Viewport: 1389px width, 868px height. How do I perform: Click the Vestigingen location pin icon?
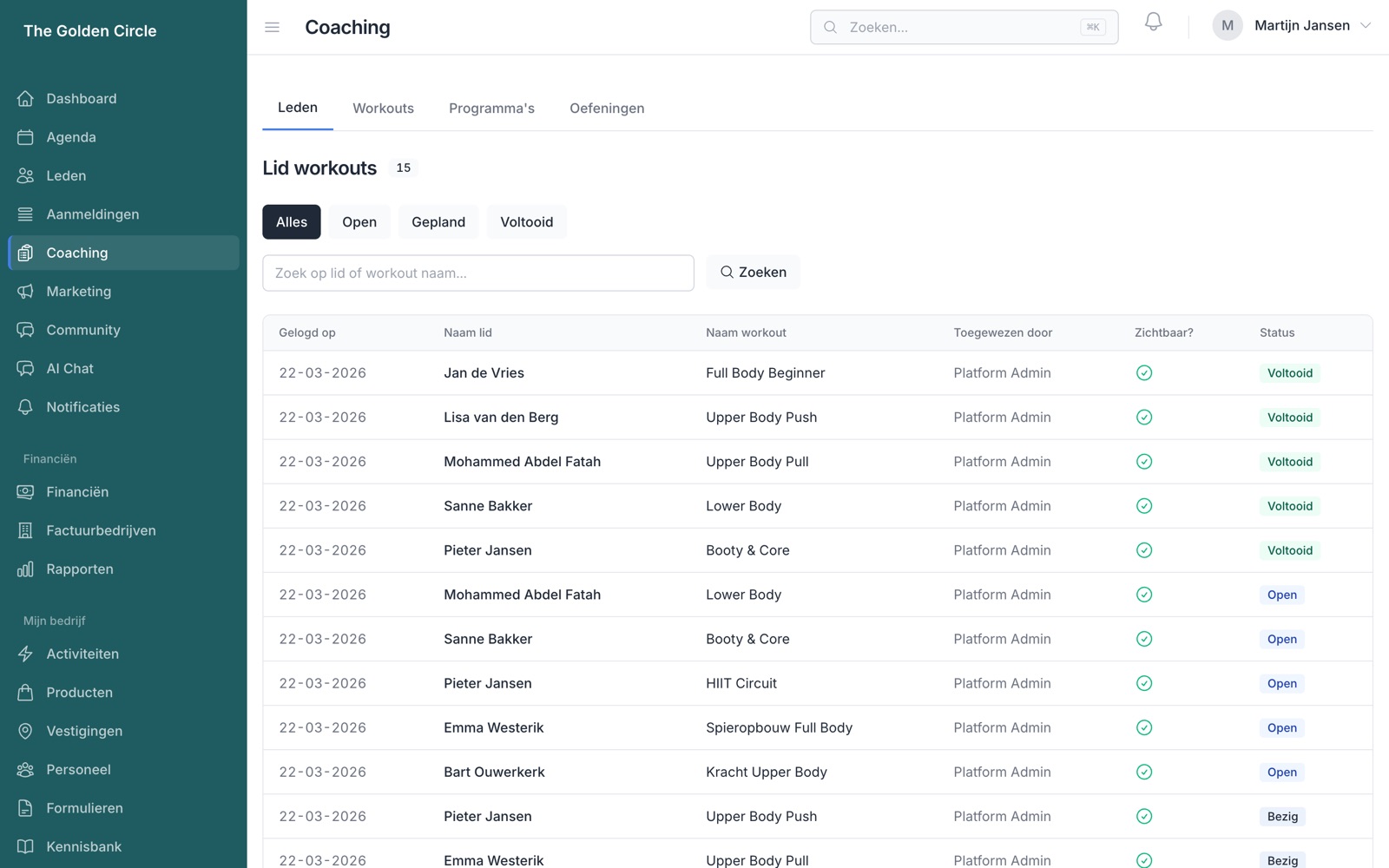(25, 731)
